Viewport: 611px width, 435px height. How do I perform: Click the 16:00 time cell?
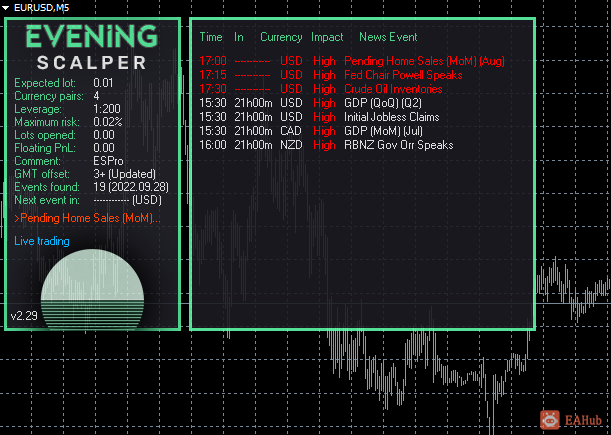[x=213, y=145]
